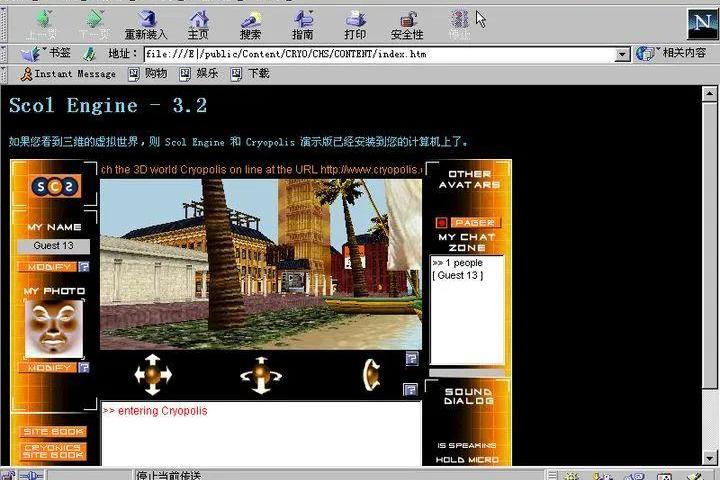Click the four-way move navigation arrows icon
This screenshot has height=480, width=720.
(x=153, y=375)
